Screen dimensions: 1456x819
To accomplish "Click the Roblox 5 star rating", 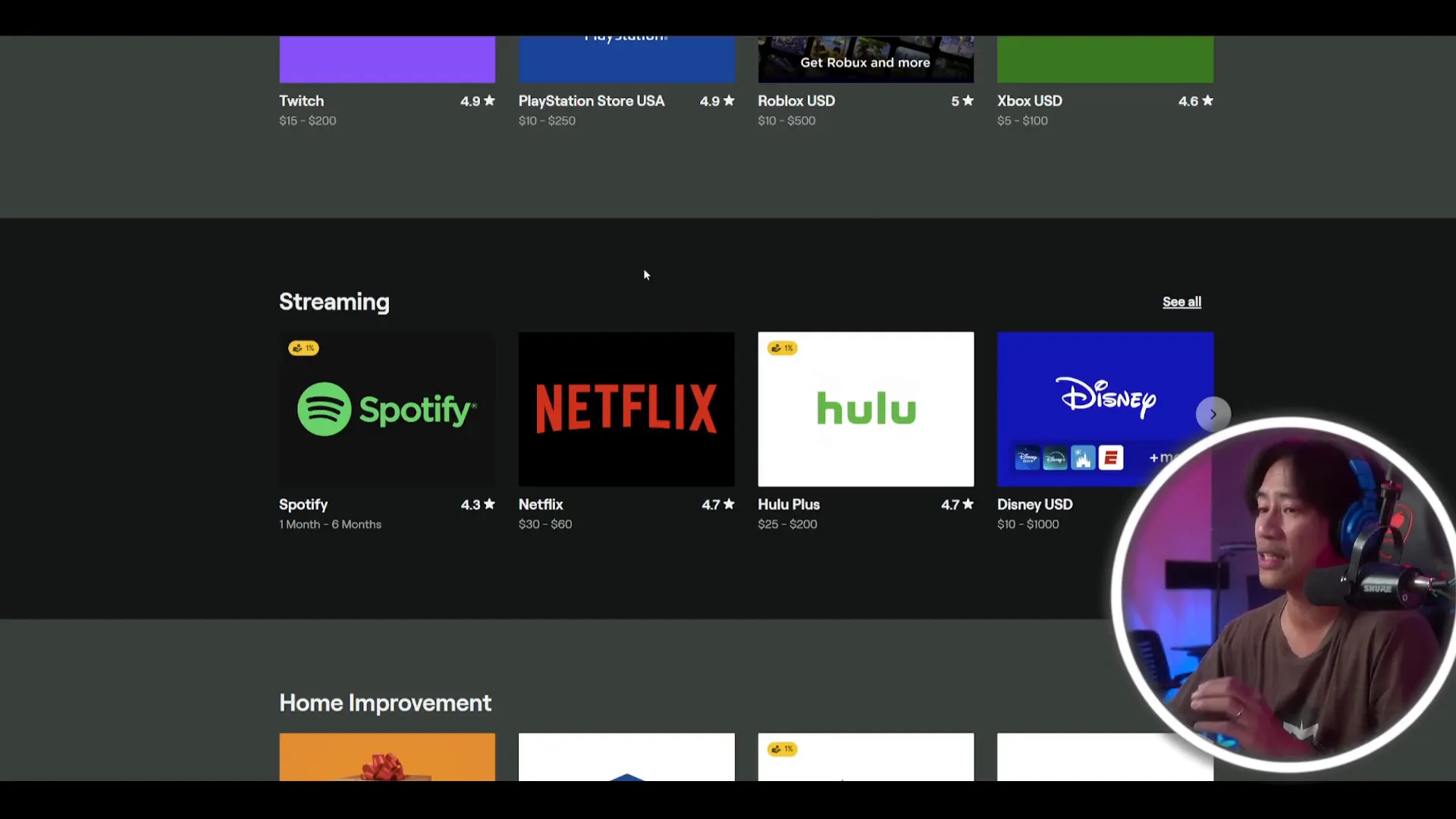I will click(962, 101).
